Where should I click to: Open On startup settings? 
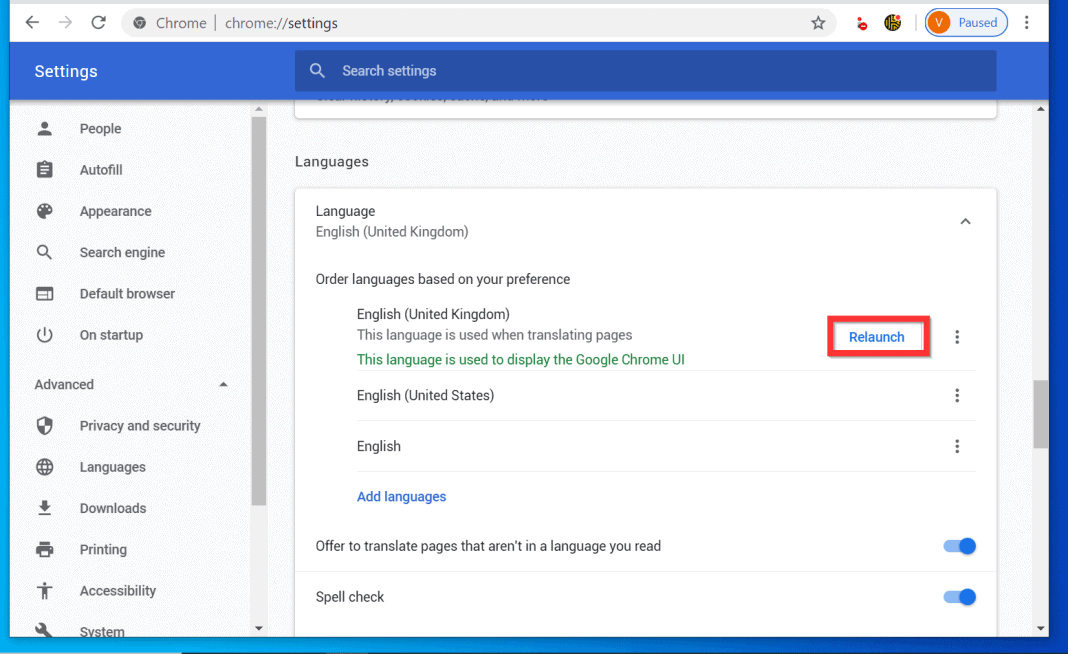point(111,334)
